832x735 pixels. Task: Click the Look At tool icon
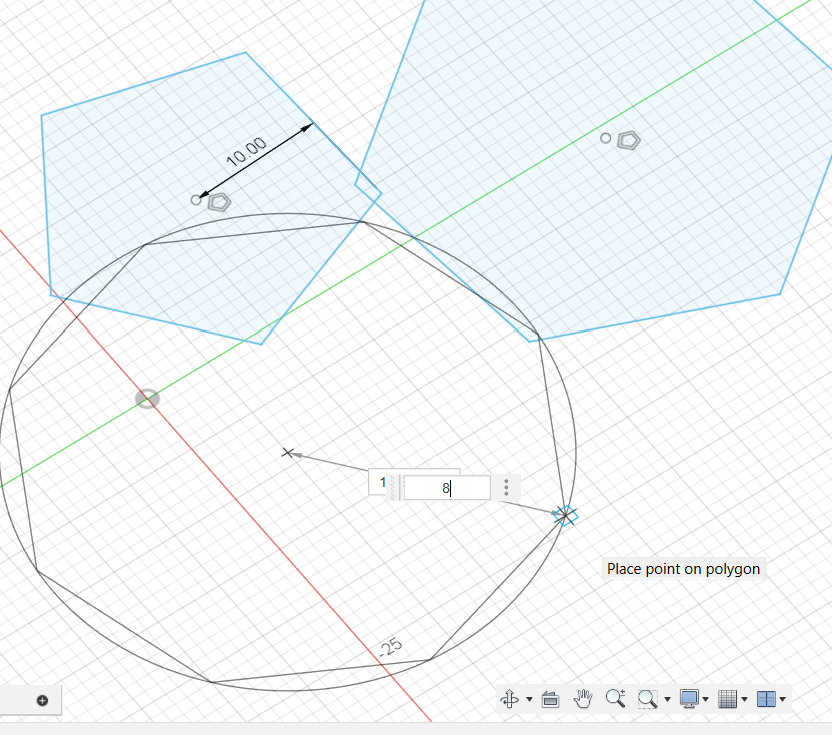550,699
